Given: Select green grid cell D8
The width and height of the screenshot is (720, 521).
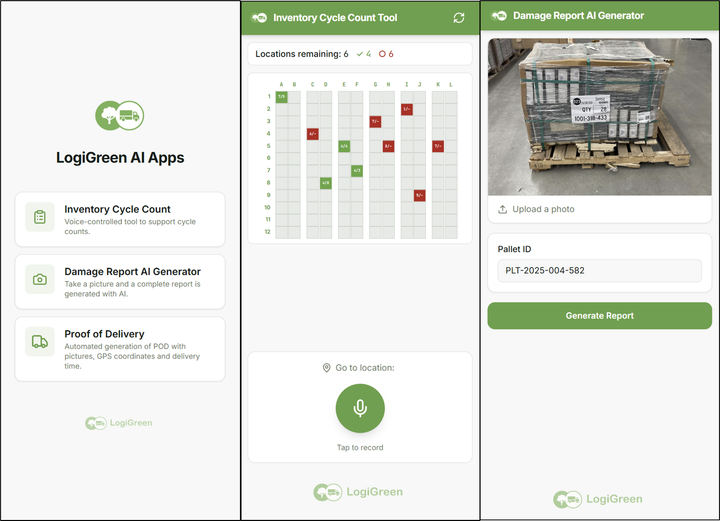Looking at the screenshot, I should (326, 183).
